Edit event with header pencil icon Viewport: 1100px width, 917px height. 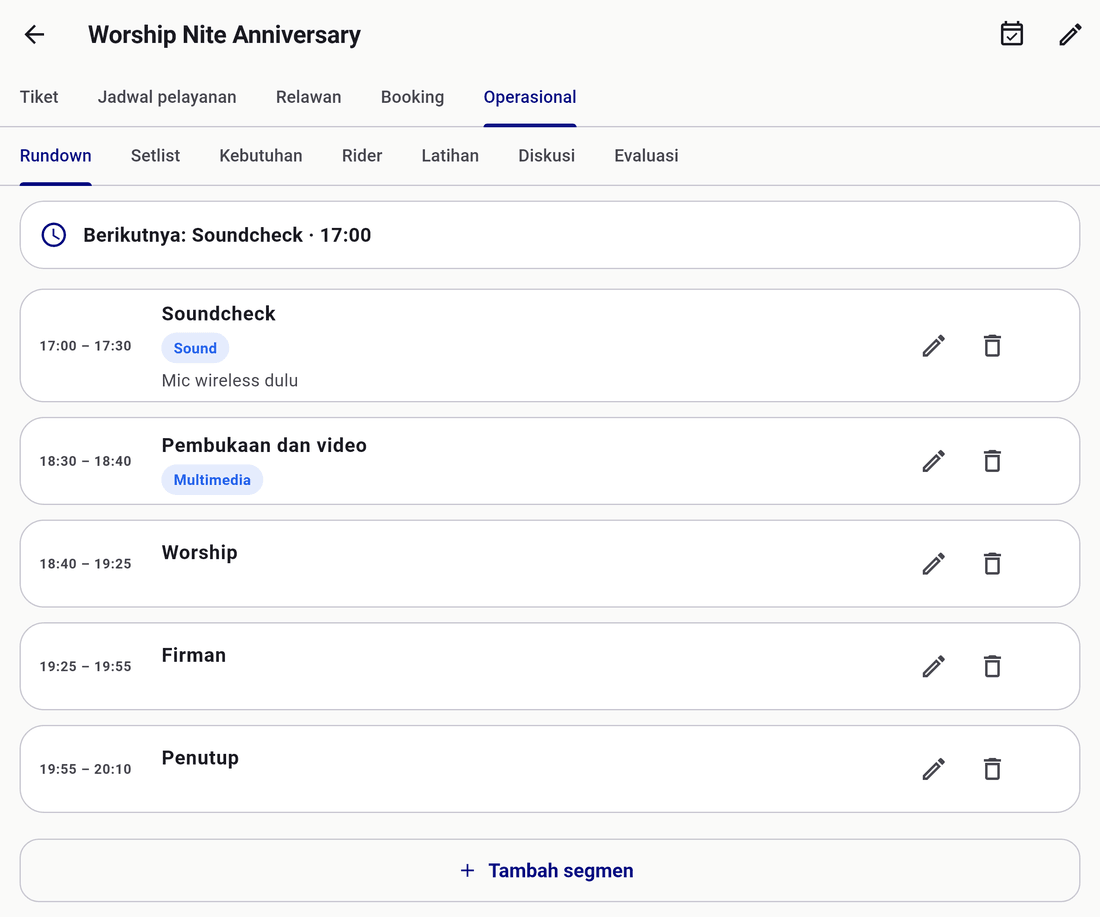1071,34
